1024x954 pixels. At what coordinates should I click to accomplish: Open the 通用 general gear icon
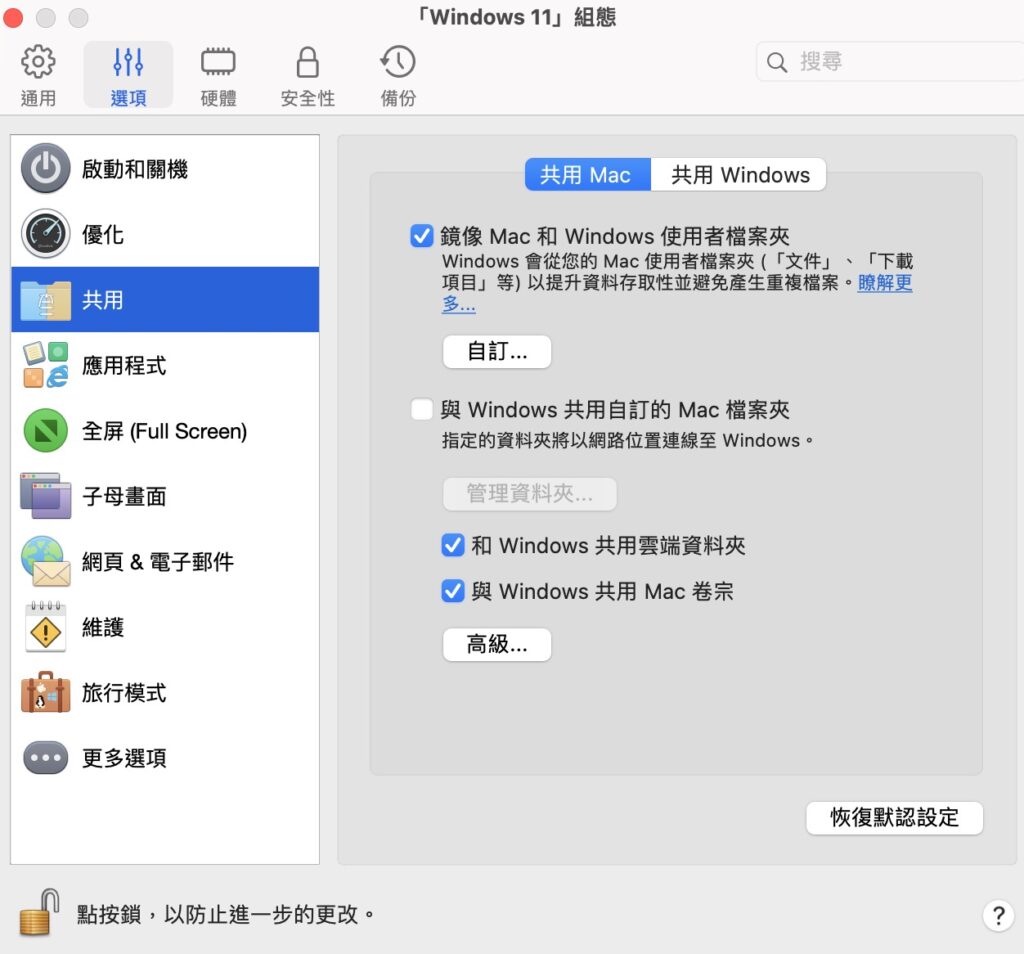click(x=38, y=62)
